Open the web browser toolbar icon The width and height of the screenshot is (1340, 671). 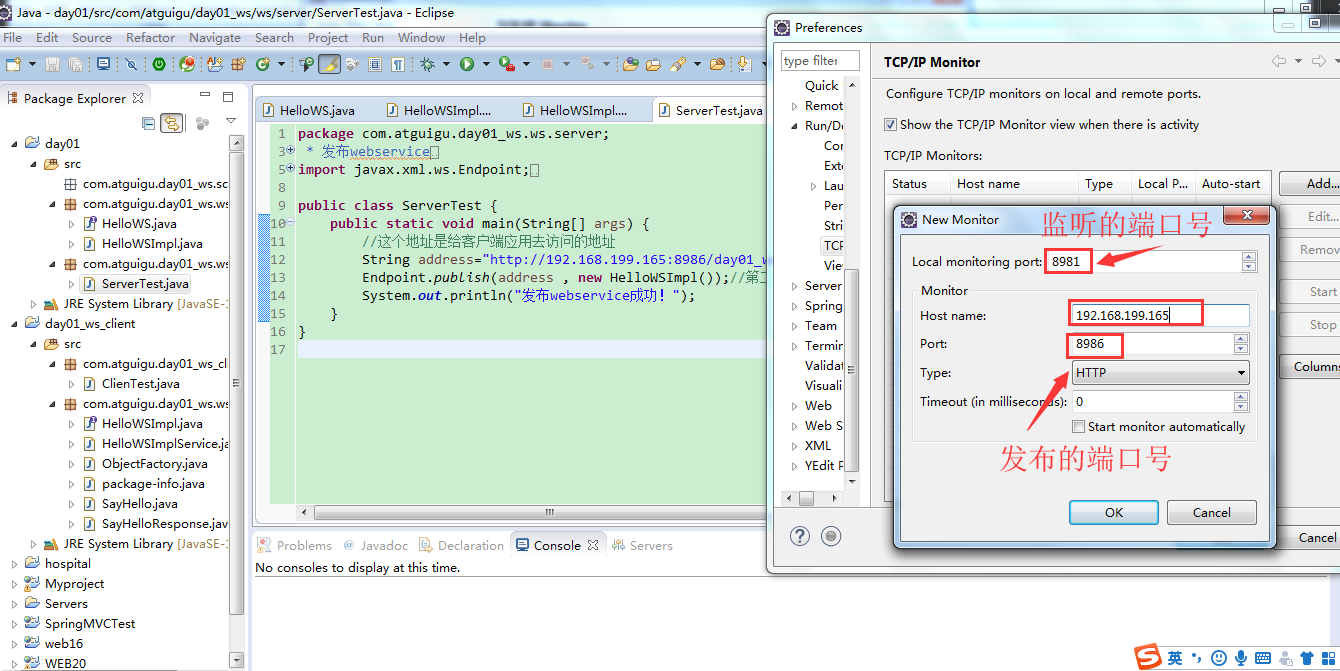coord(187,64)
